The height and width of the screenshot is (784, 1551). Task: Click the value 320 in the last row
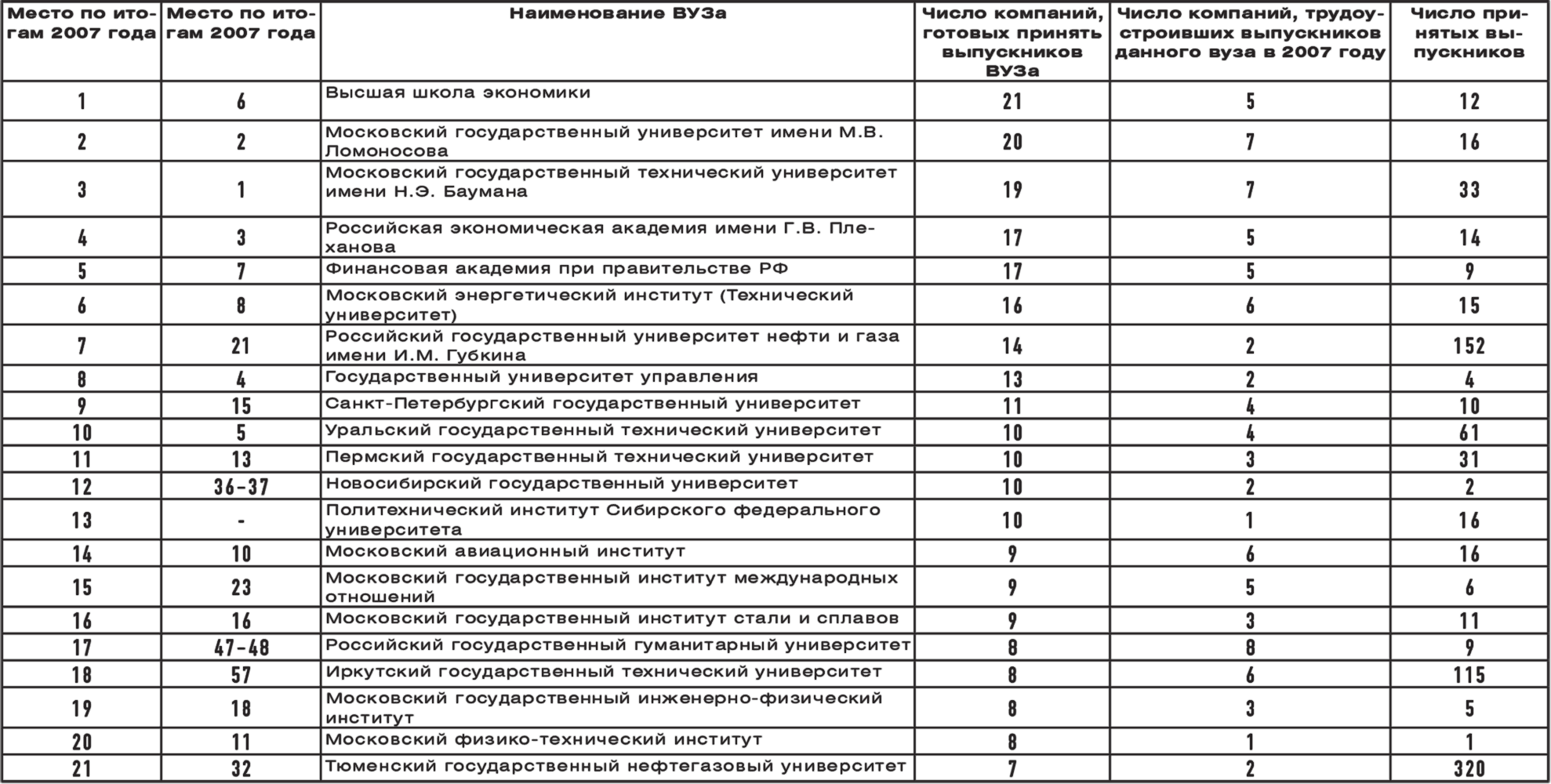[1469, 768]
